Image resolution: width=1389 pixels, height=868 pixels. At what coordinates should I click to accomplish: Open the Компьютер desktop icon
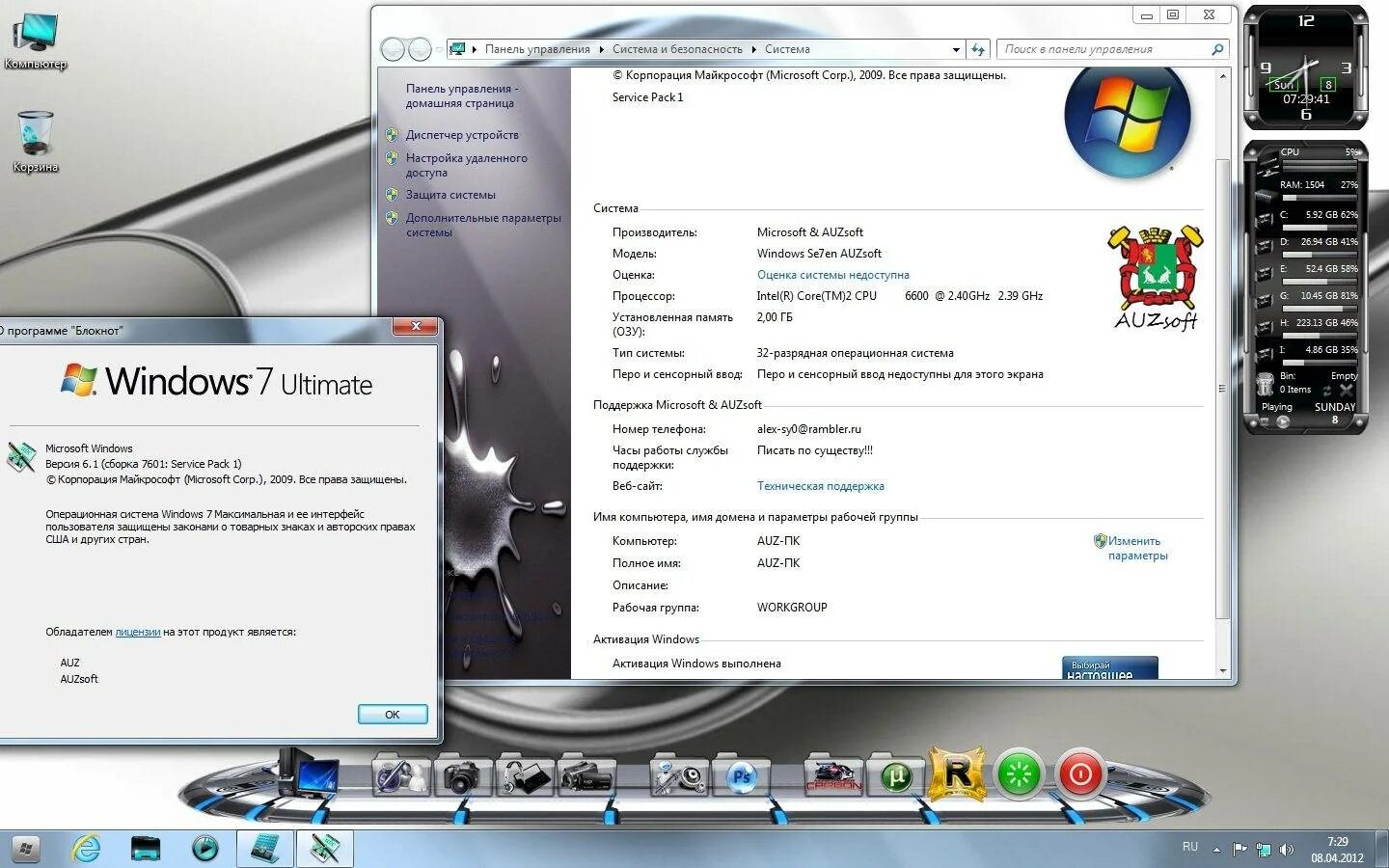pos(36,41)
